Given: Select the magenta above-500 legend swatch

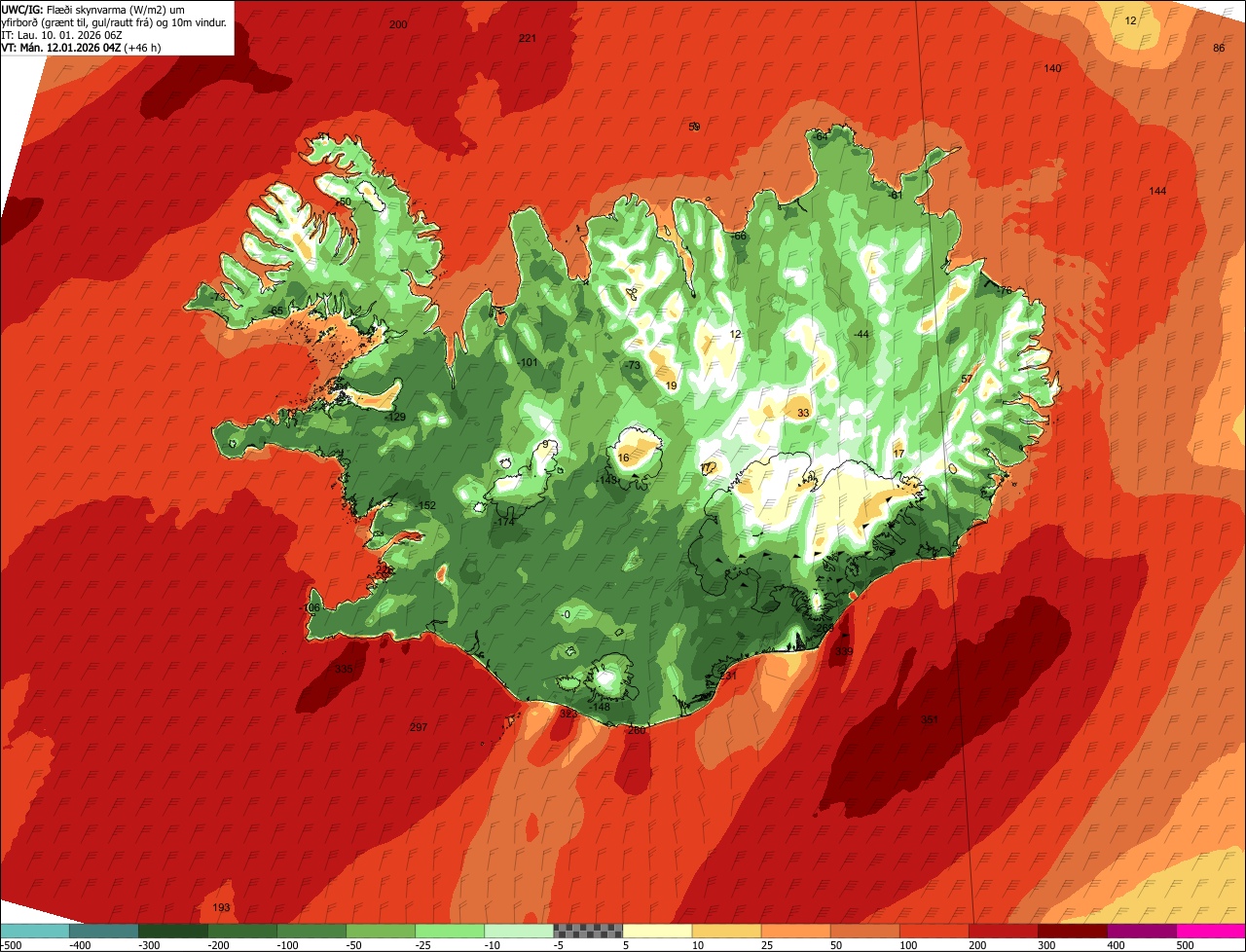Looking at the screenshot, I should [1211, 931].
